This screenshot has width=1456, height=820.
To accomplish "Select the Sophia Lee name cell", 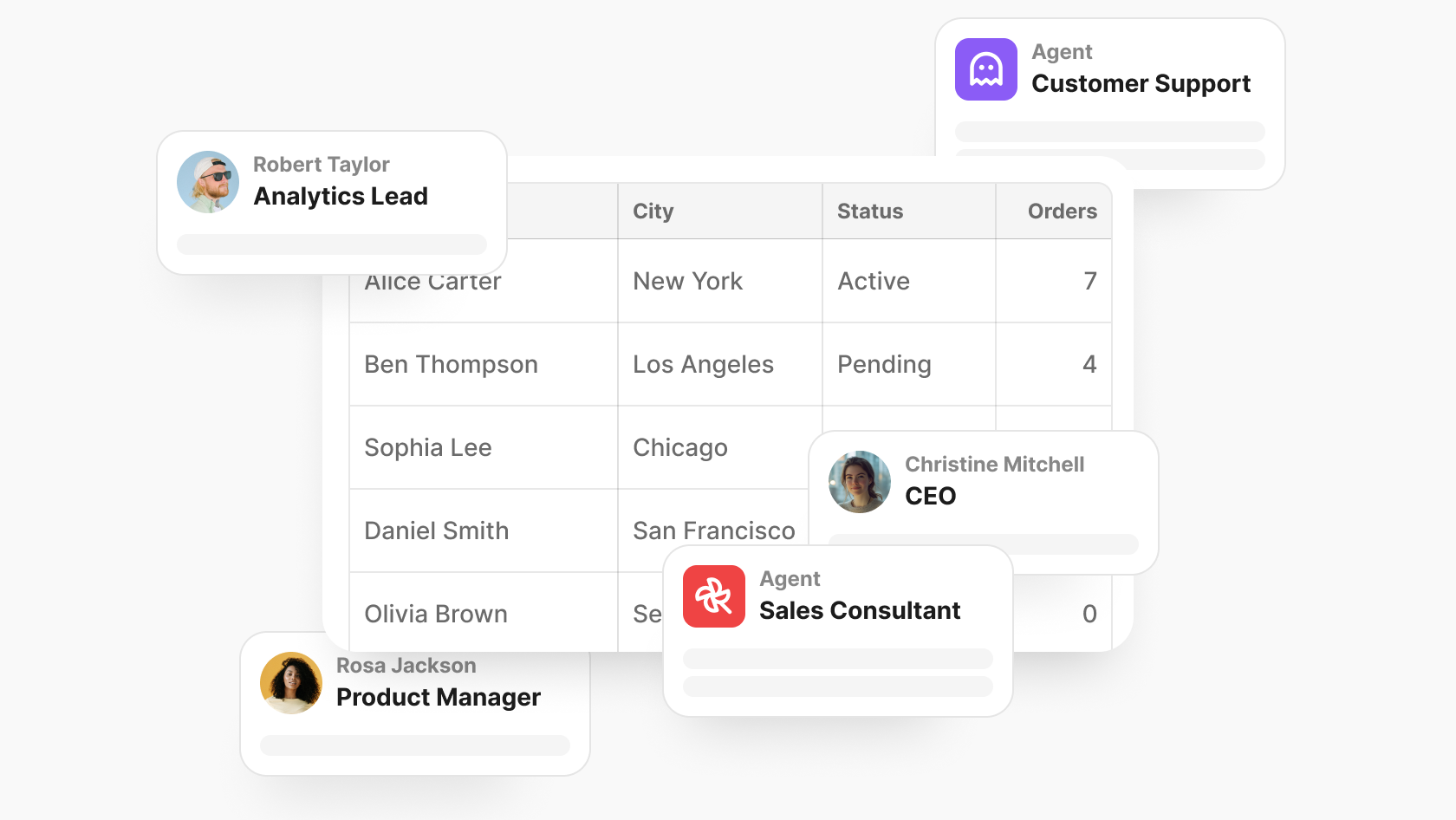I will click(x=428, y=447).
